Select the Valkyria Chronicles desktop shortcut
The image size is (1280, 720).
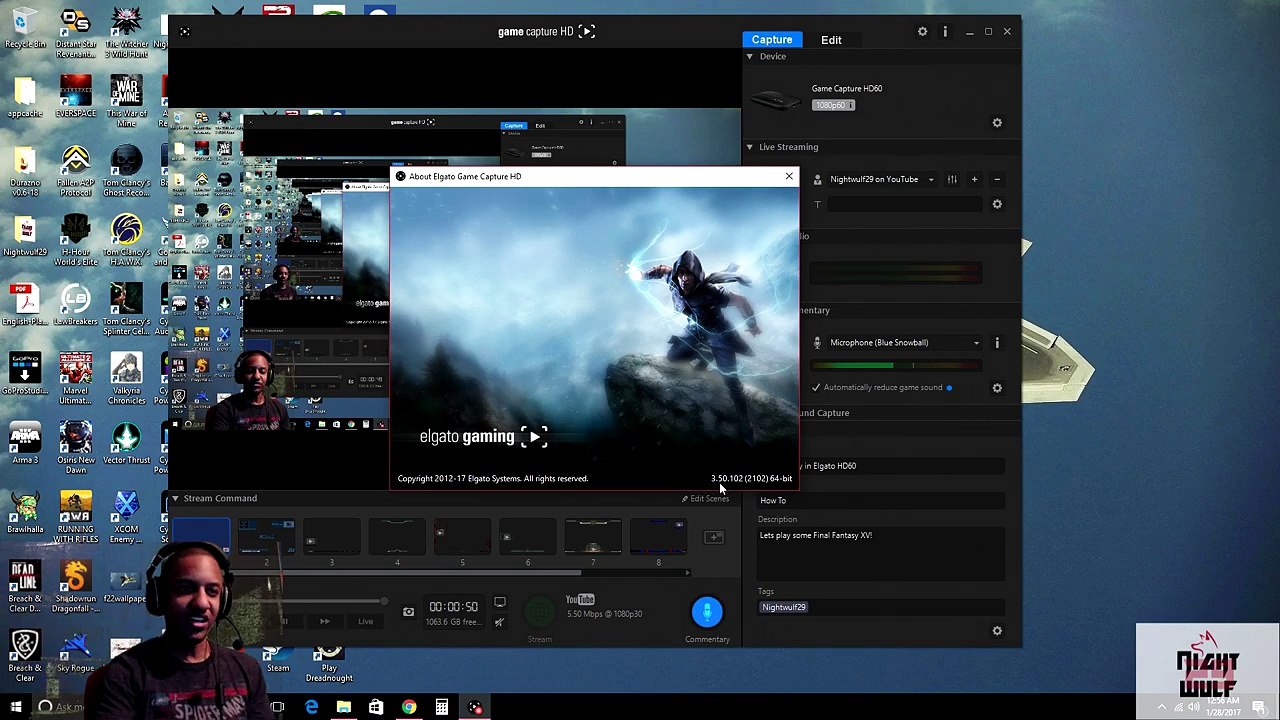126,378
